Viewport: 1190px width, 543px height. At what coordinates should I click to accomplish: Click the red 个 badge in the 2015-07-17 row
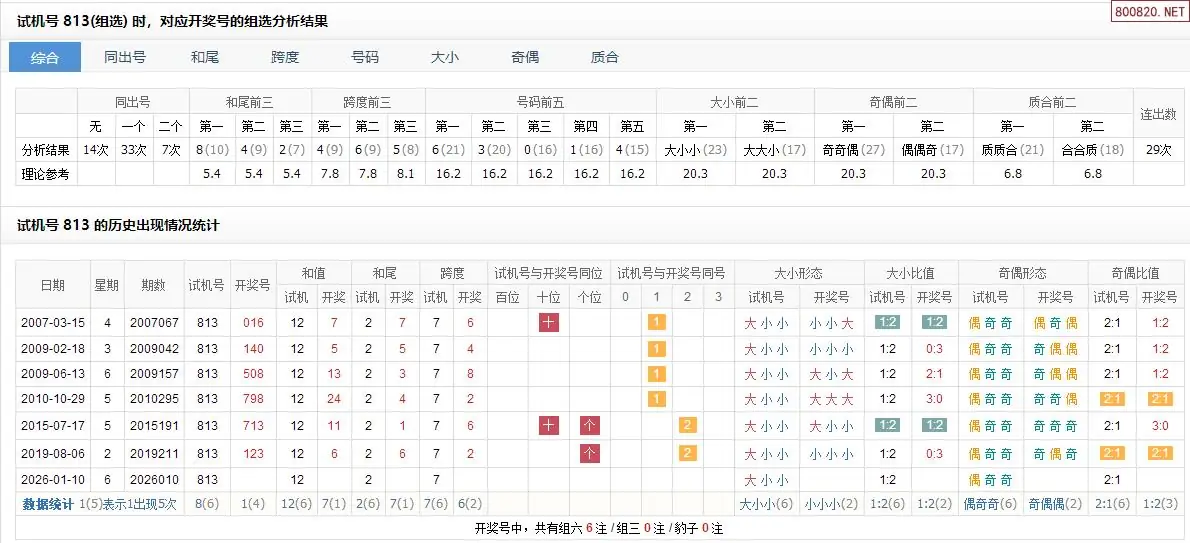click(x=590, y=426)
